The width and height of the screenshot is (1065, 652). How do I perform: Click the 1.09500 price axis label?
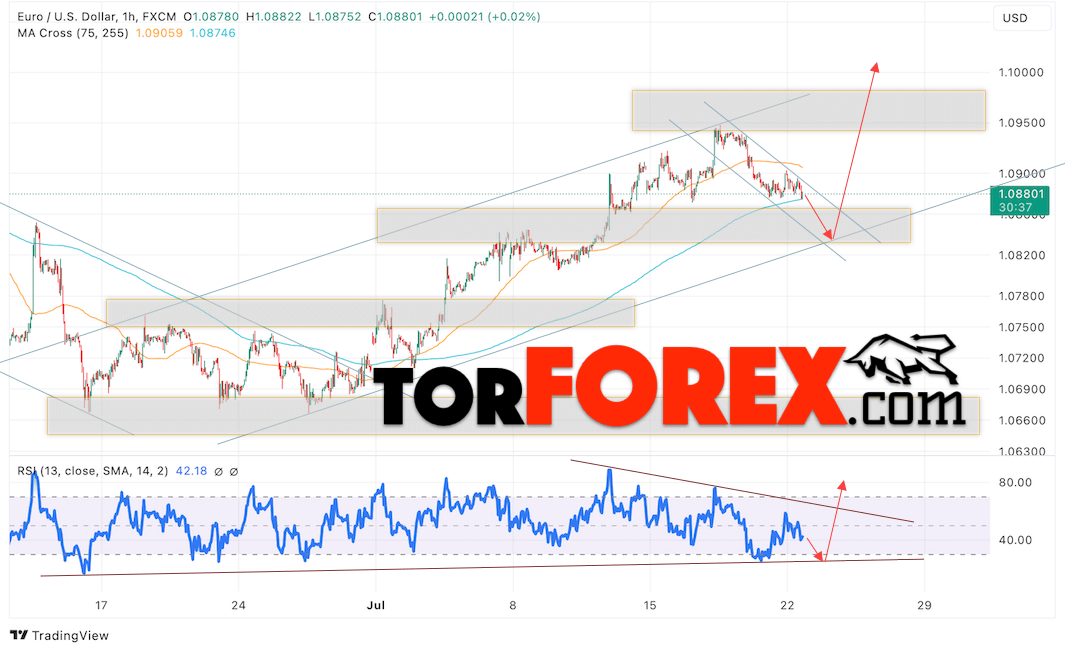point(1020,123)
